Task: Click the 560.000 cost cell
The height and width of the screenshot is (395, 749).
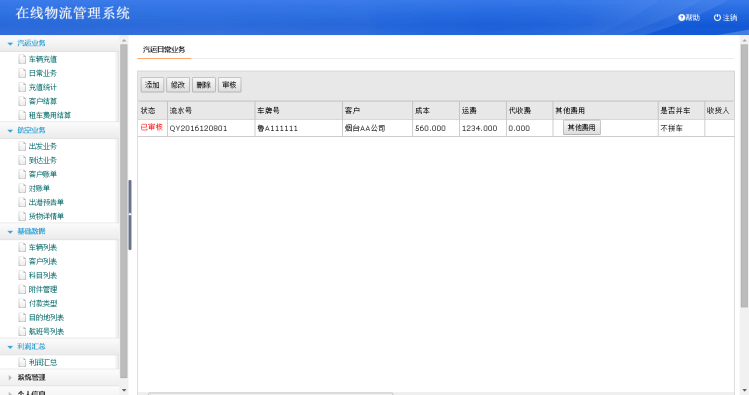Action: click(x=436, y=128)
